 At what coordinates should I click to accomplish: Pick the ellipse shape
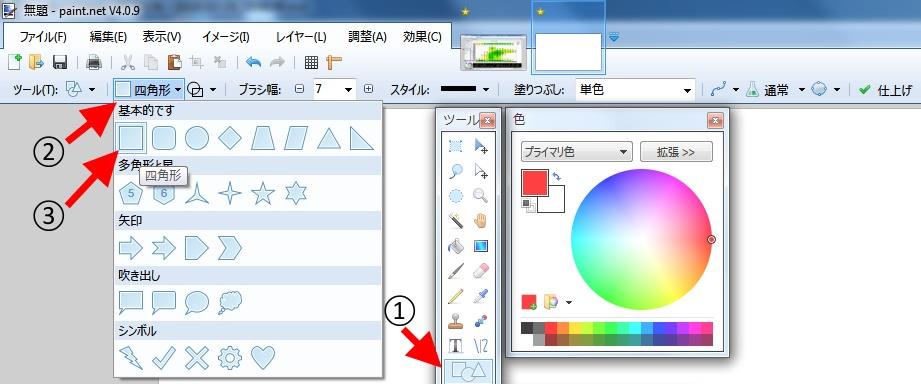pyautogui.click(x=197, y=139)
